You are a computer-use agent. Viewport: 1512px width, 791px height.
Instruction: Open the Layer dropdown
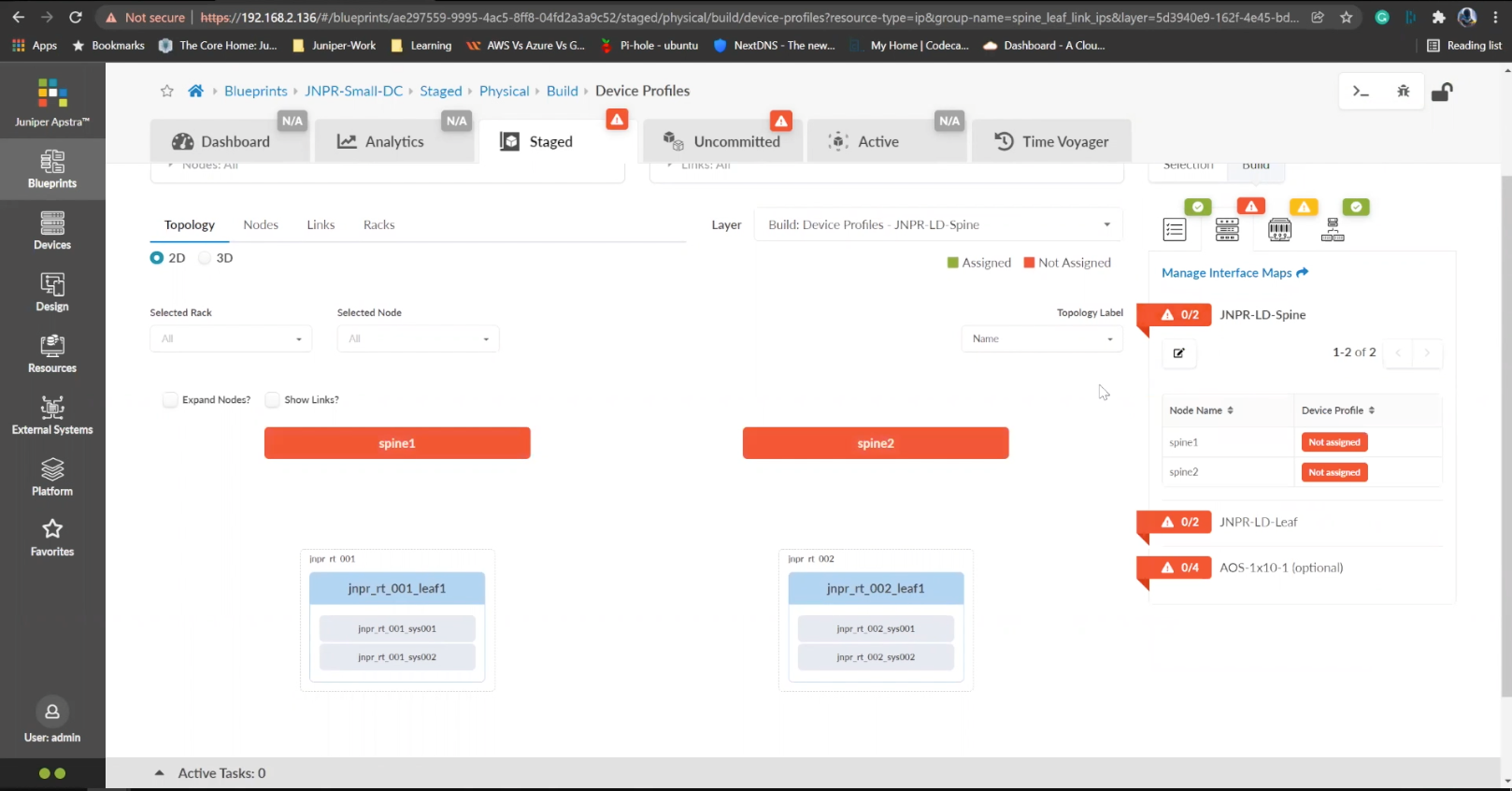[938, 224]
